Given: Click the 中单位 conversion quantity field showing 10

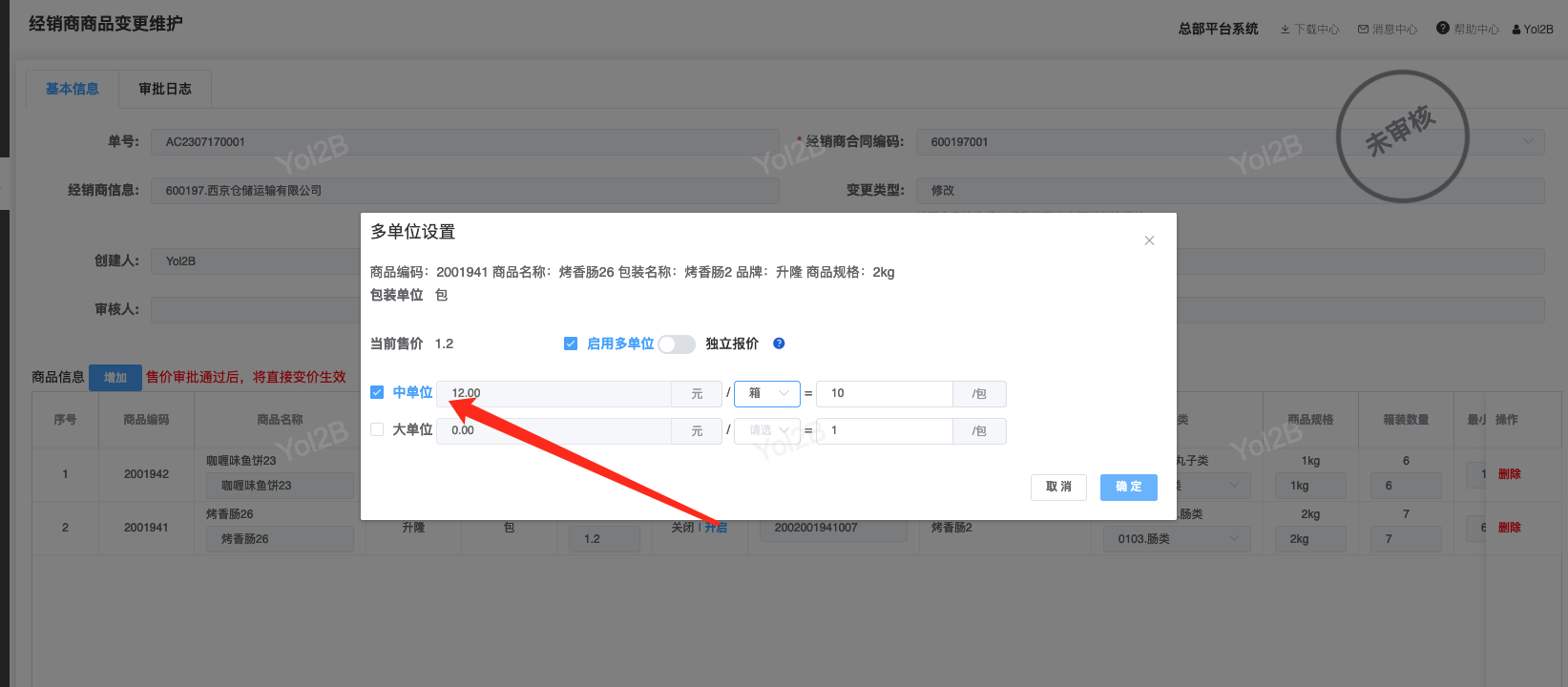Looking at the screenshot, I should (885, 393).
